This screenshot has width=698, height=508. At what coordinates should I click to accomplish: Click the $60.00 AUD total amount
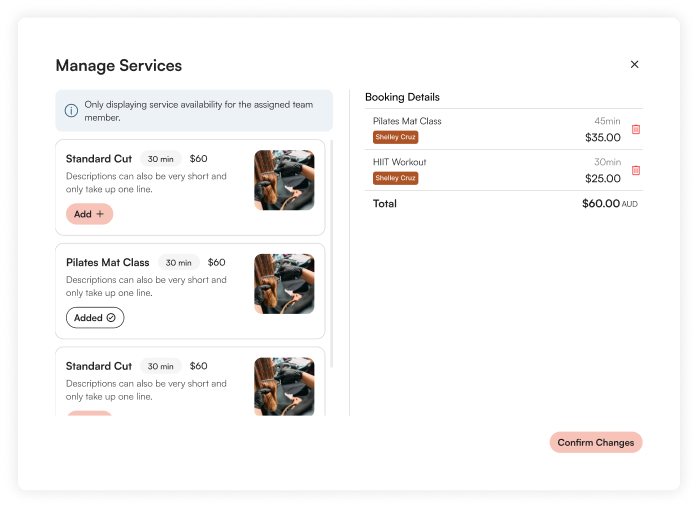(x=610, y=203)
